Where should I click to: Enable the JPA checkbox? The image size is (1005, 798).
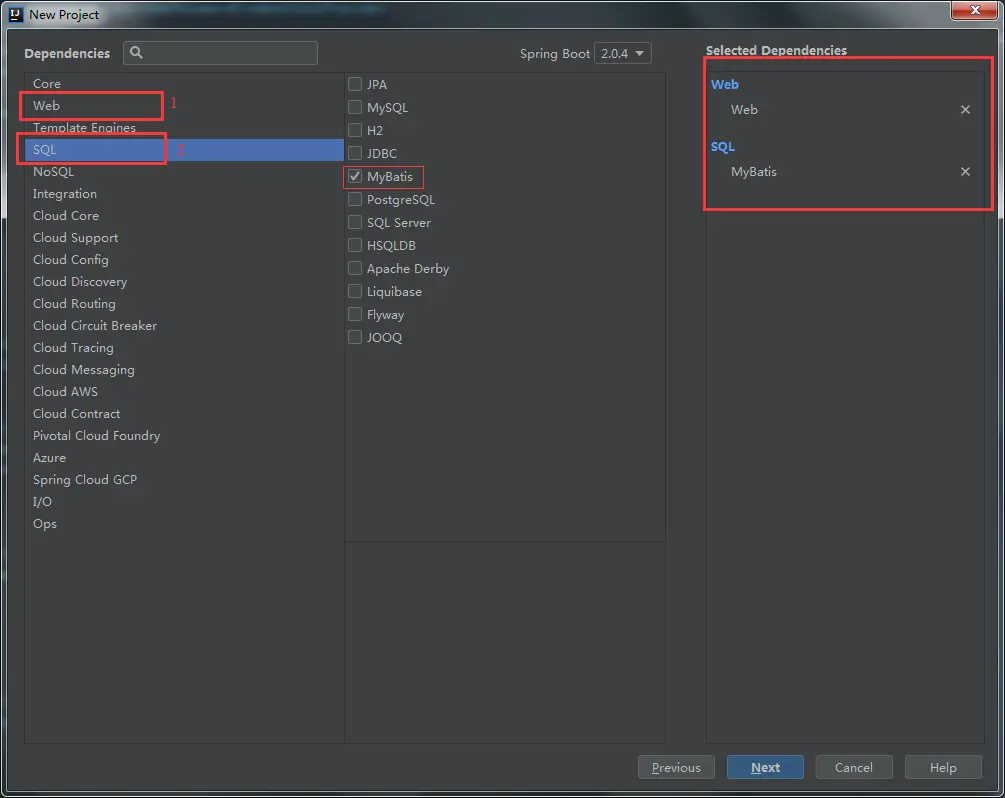coord(355,84)
